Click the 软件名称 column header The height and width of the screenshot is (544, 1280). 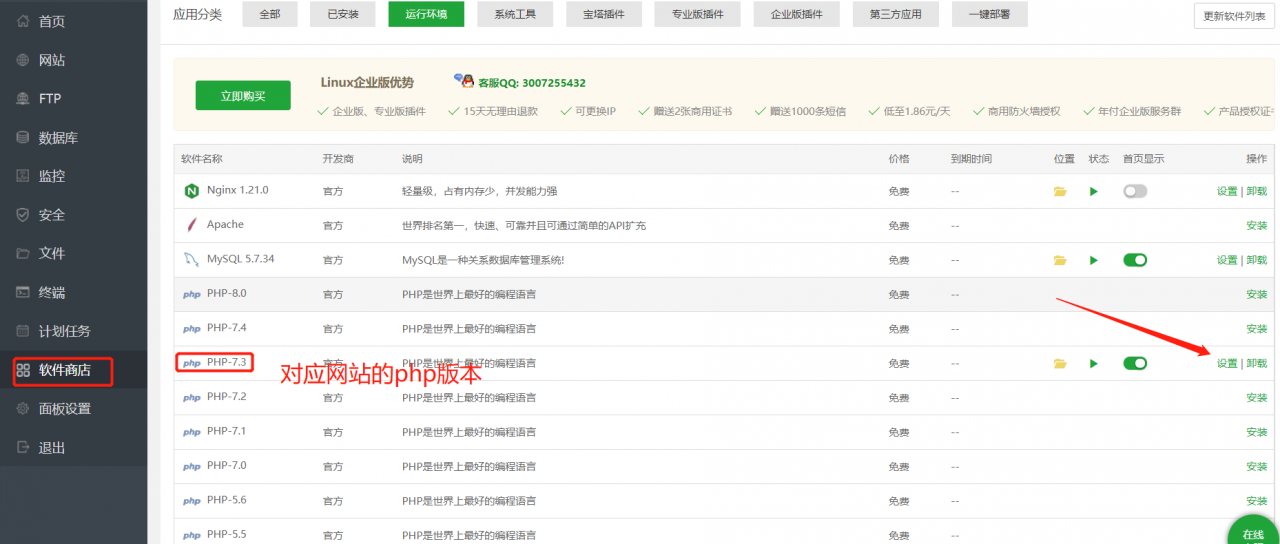pos(201,159)
